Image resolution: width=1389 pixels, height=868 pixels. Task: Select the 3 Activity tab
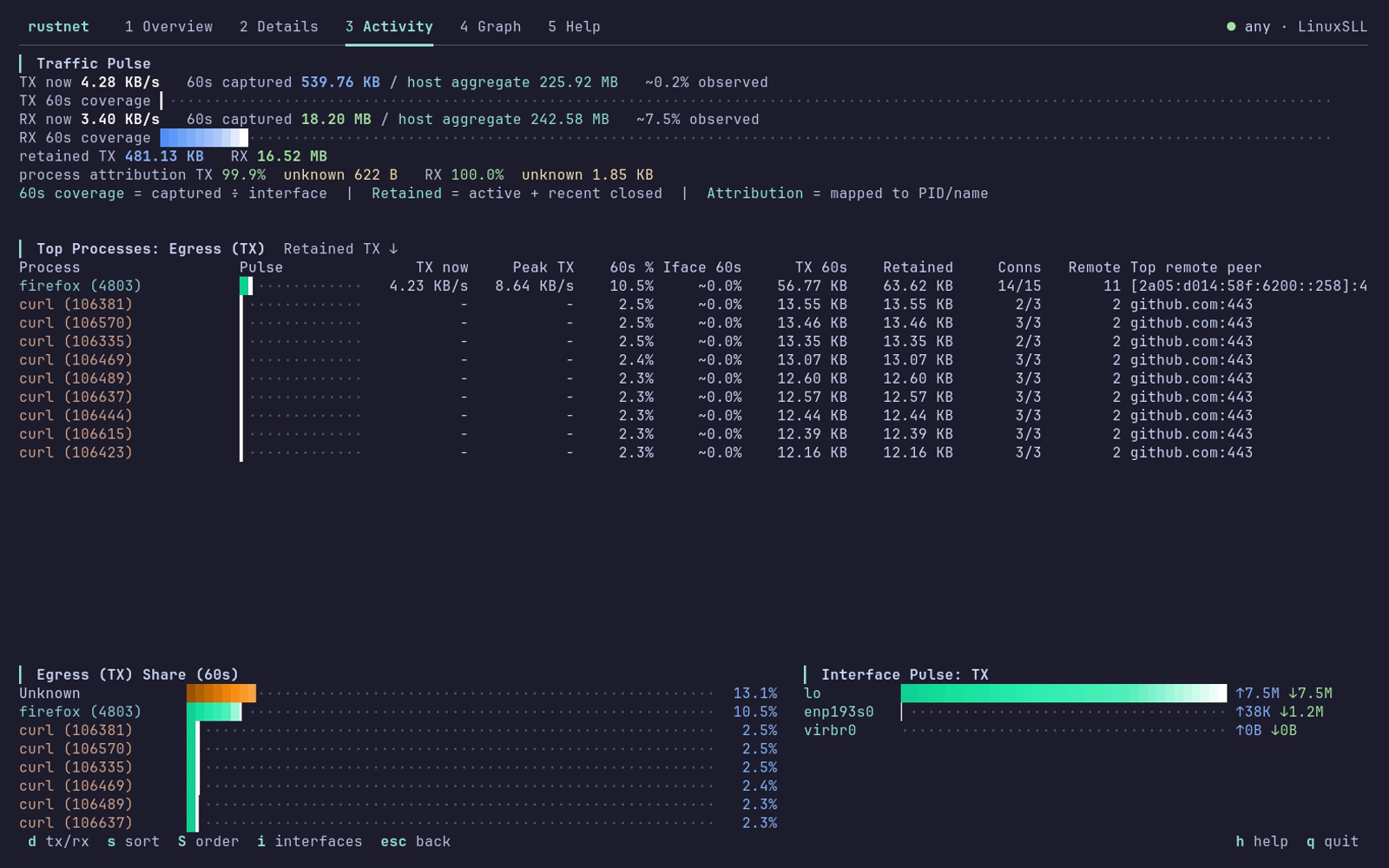click(x=389, y=27)
